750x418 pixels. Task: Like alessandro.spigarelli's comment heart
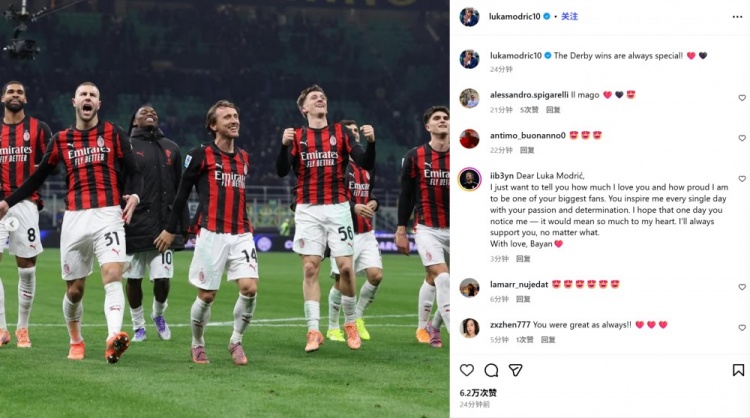742,98
